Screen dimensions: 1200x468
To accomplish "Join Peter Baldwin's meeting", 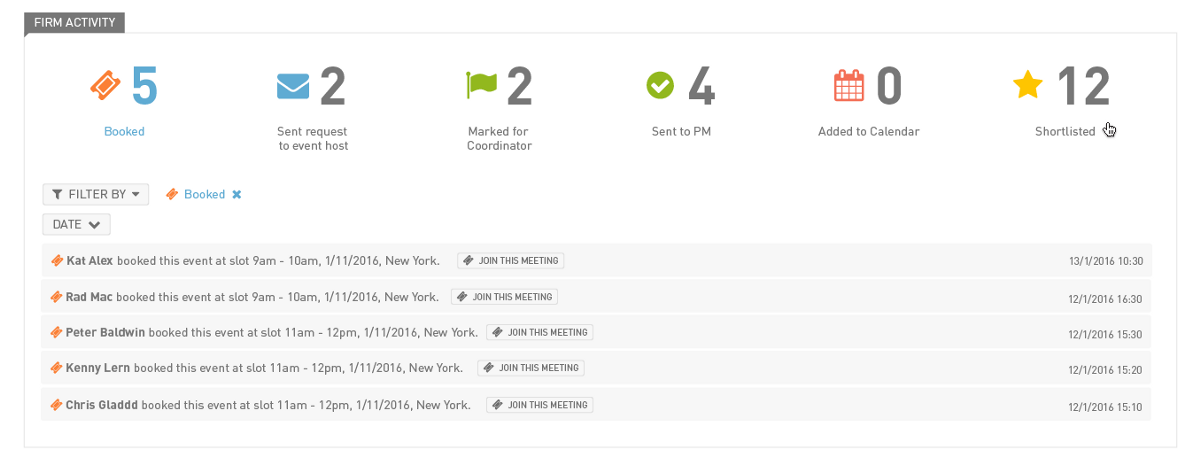I will 540,333.
